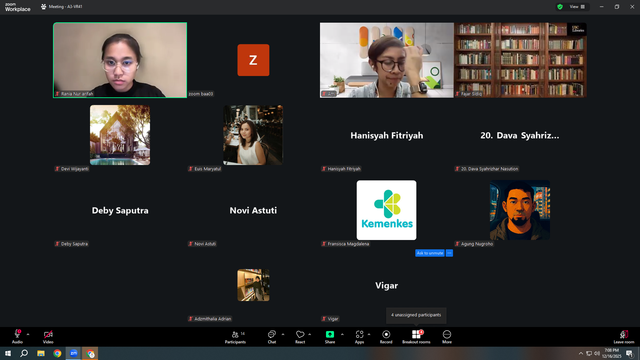Unmute microphone with the Audio button

pos(17,337)
